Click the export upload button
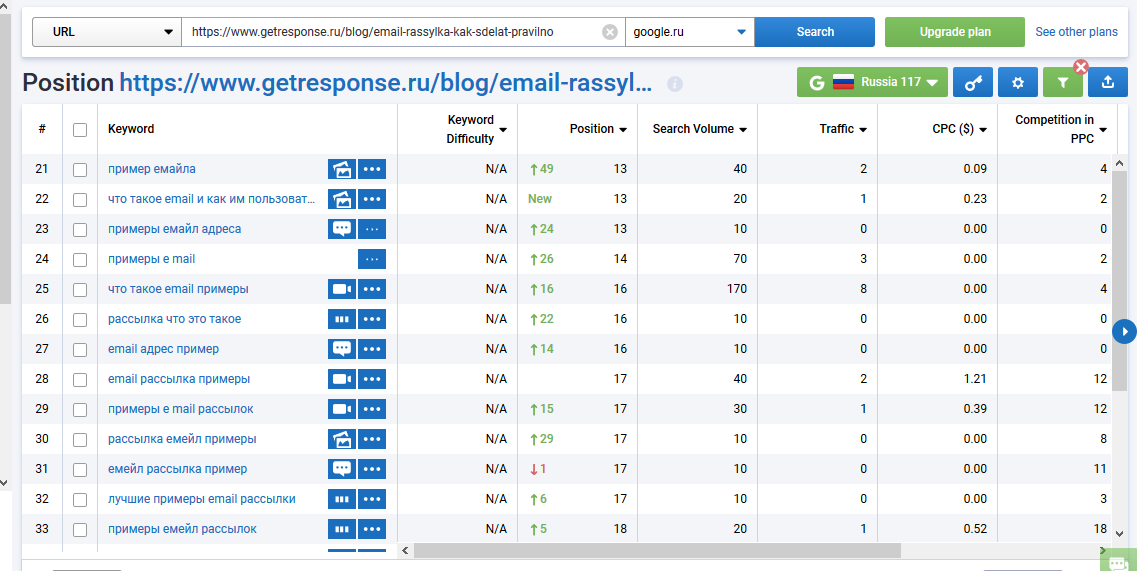 (1107, 83)
